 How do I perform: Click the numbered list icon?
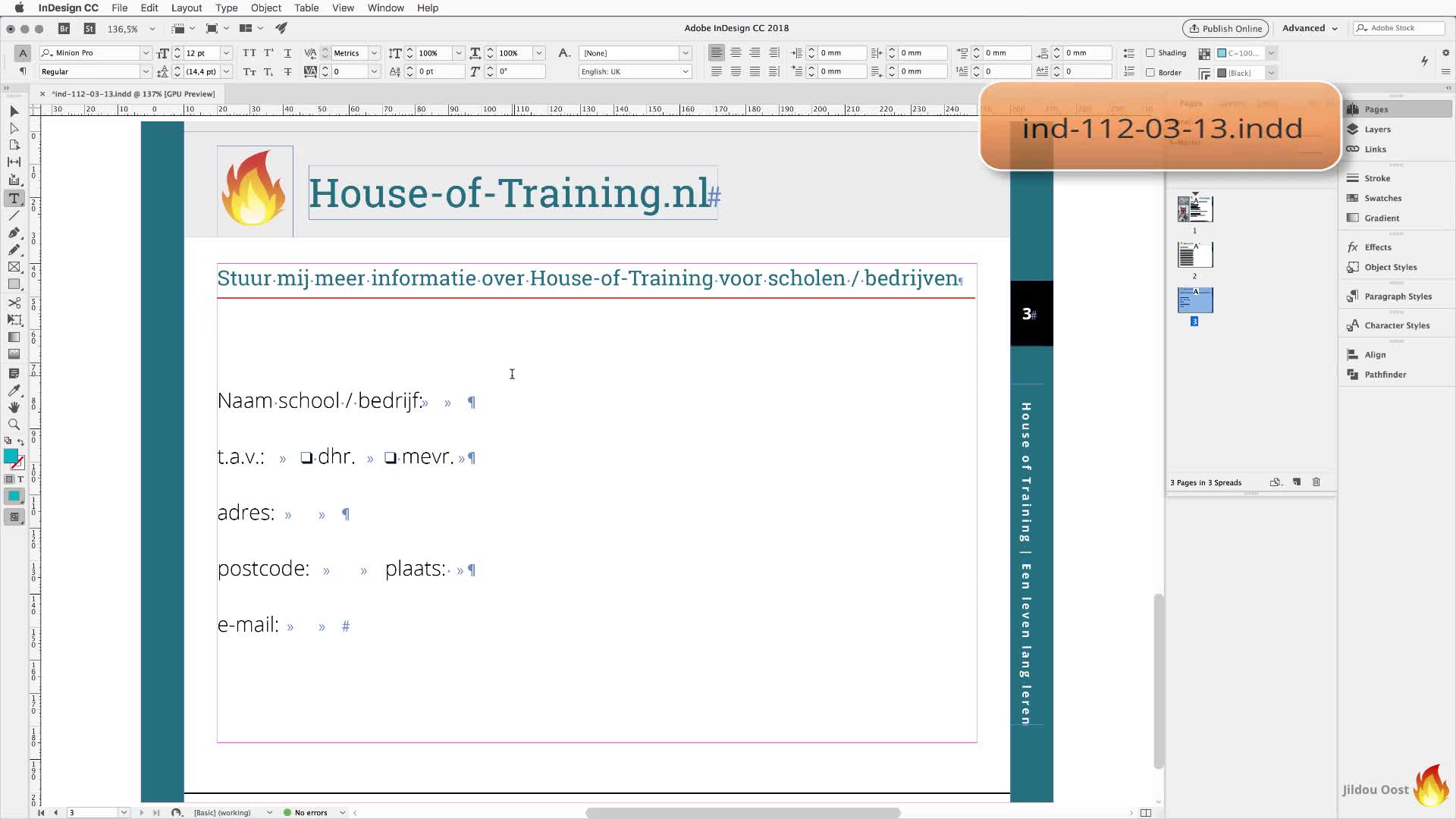click(1129, 71)
